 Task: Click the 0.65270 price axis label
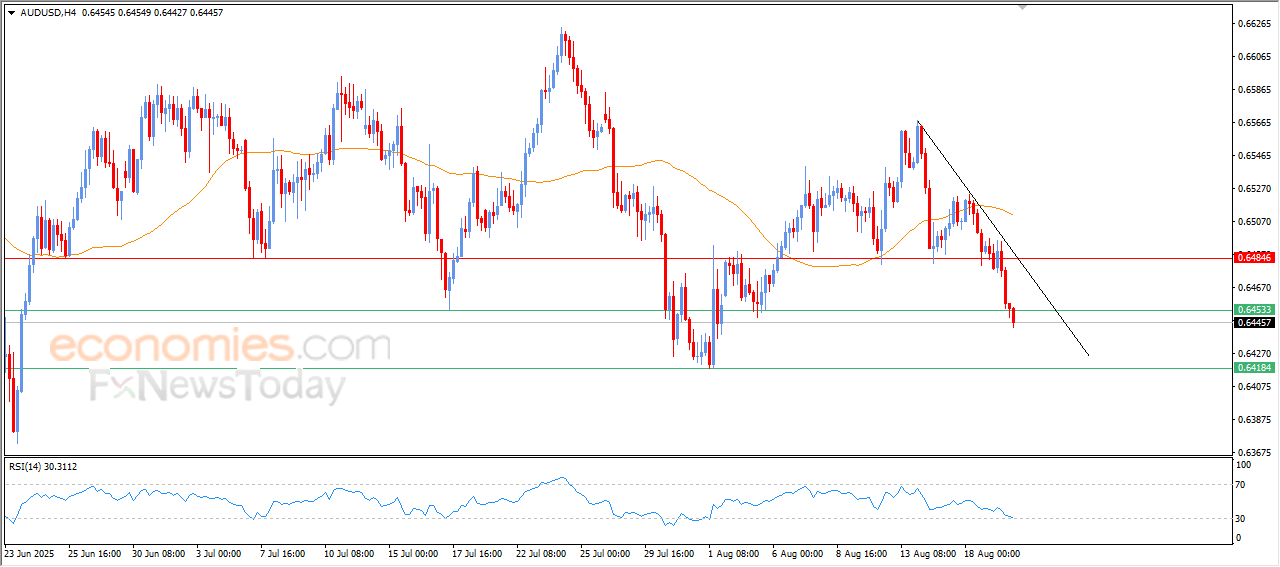pos(1254,188)
